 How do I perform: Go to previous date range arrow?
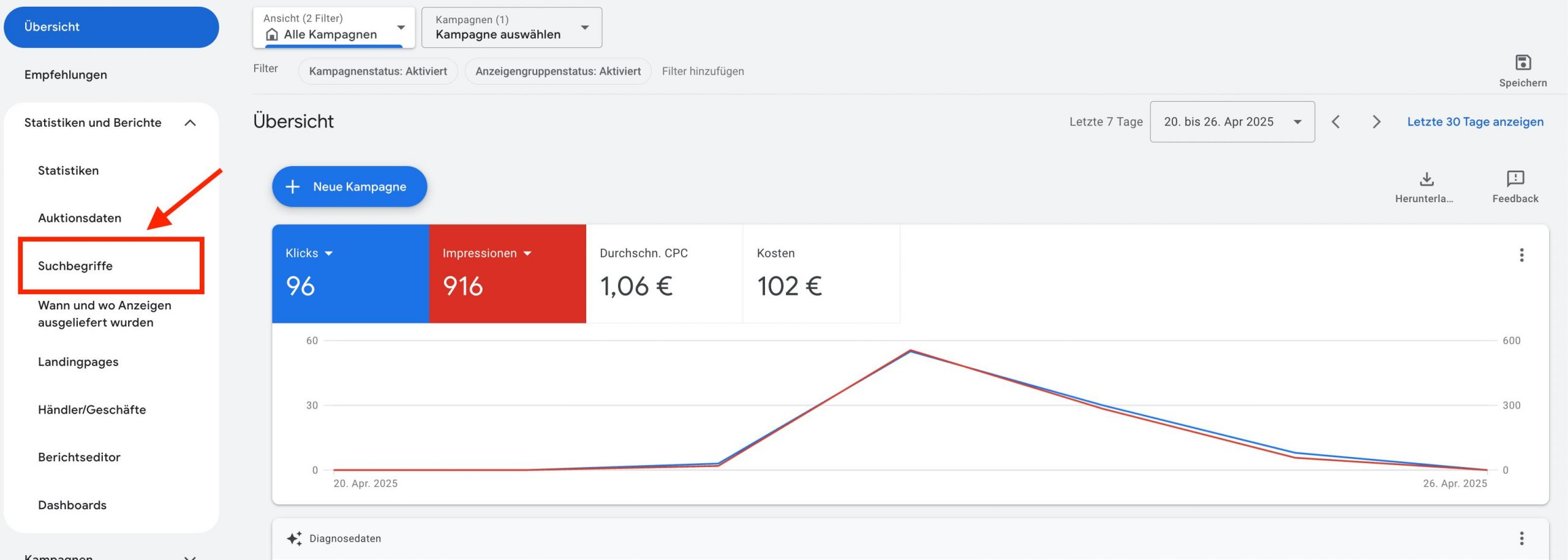(x=1336, y=122)
